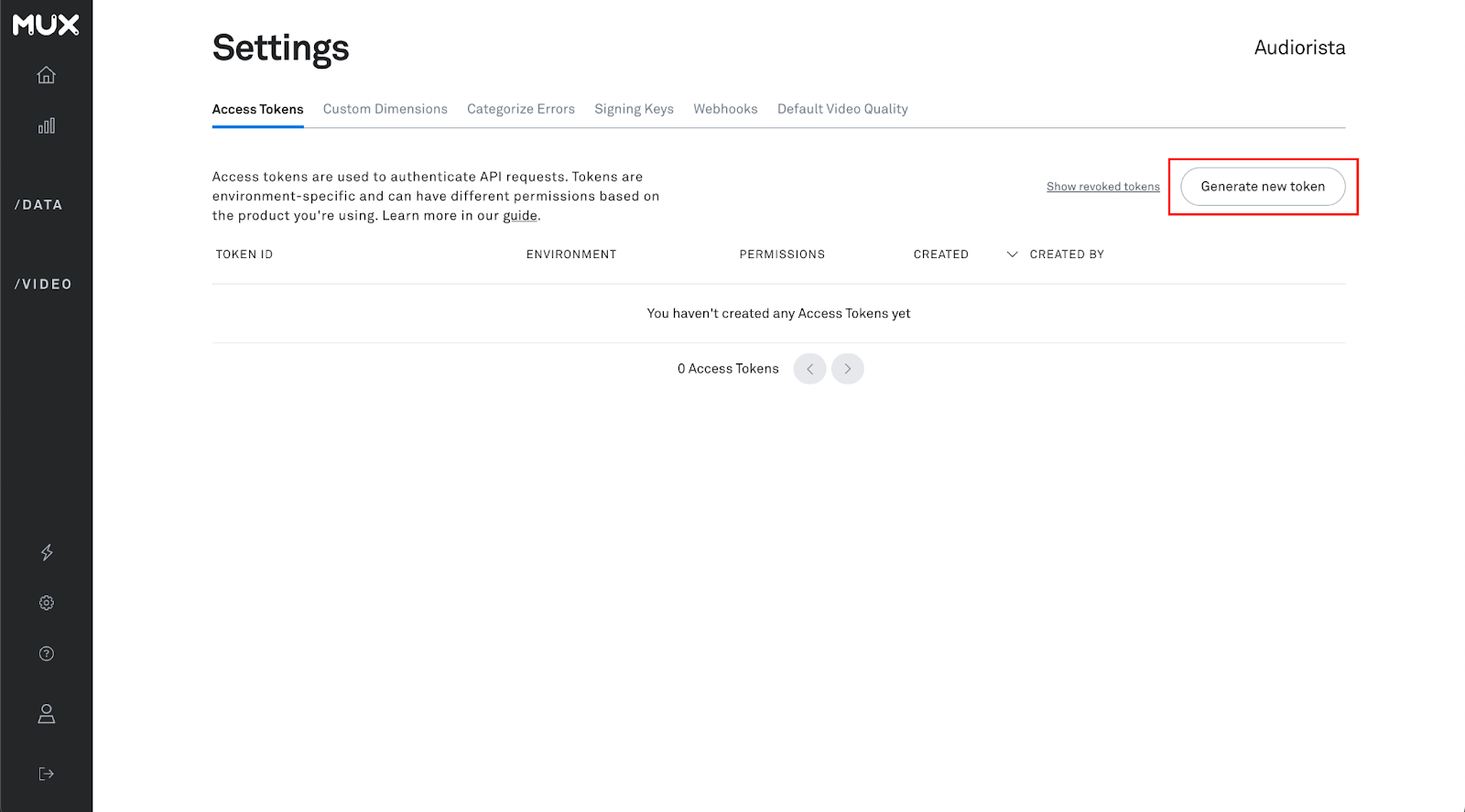
Task: Open the settings gear icon in sidebar
Action: pyautogui.click(x=46, y=602)
